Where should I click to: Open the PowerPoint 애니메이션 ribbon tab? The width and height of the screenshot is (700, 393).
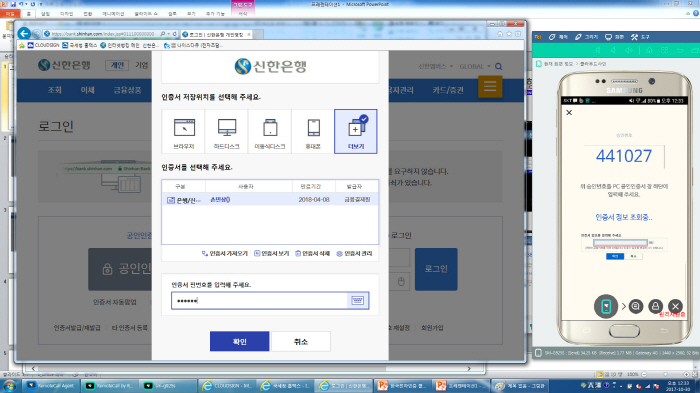(x=112, y=14)
